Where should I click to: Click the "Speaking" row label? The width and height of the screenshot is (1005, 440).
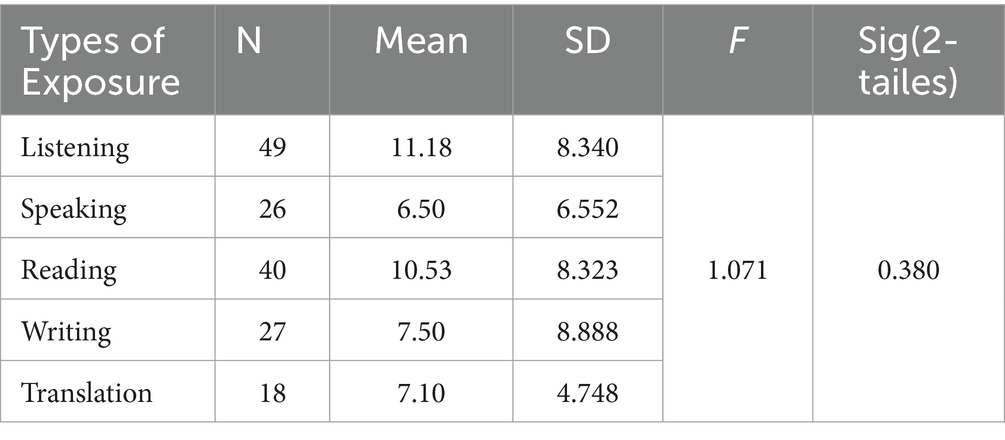[74, 210]
